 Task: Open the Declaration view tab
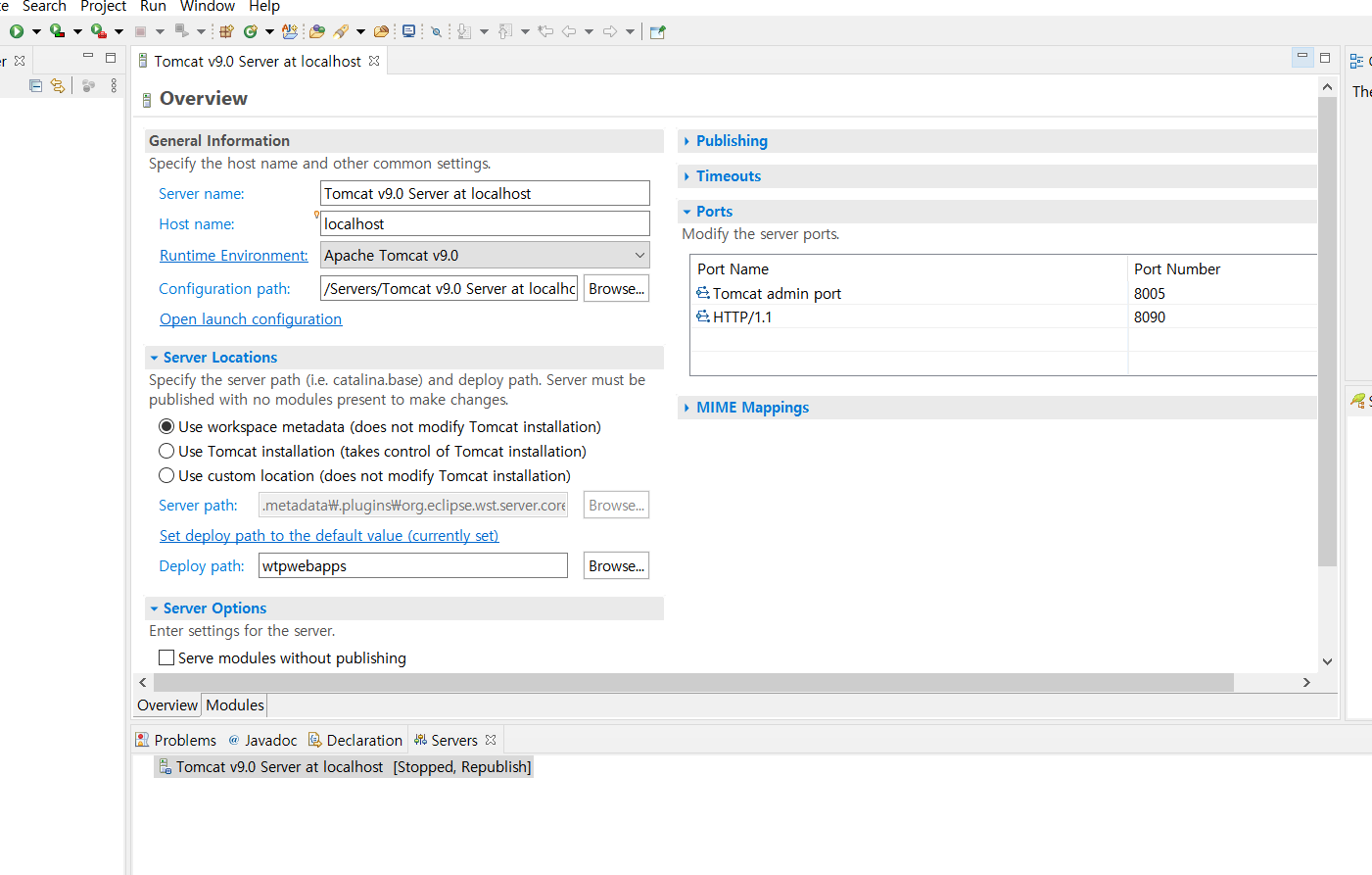355,740
